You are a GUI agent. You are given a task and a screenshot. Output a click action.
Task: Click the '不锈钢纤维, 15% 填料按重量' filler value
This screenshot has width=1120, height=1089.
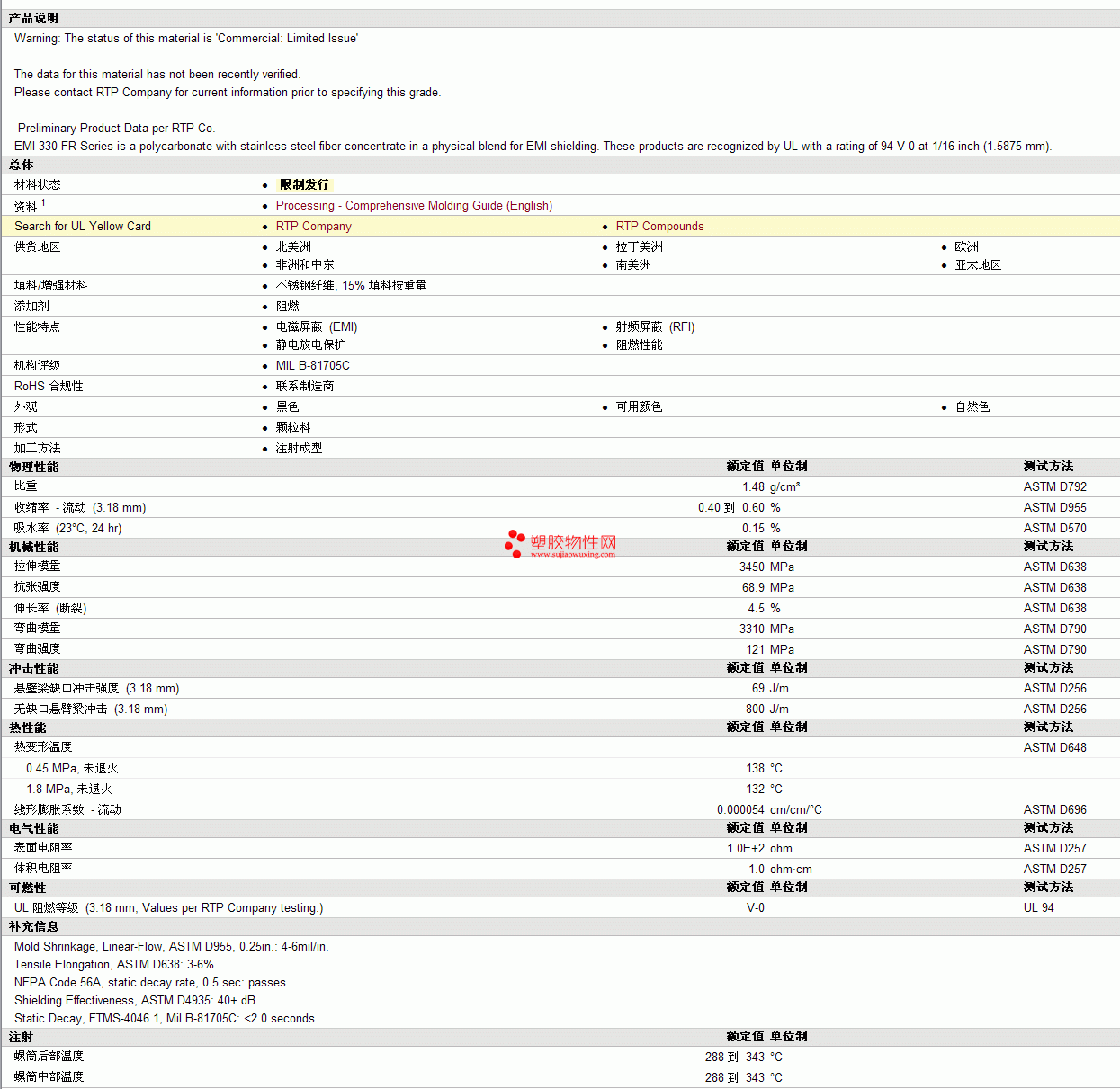tap(351, 285)
